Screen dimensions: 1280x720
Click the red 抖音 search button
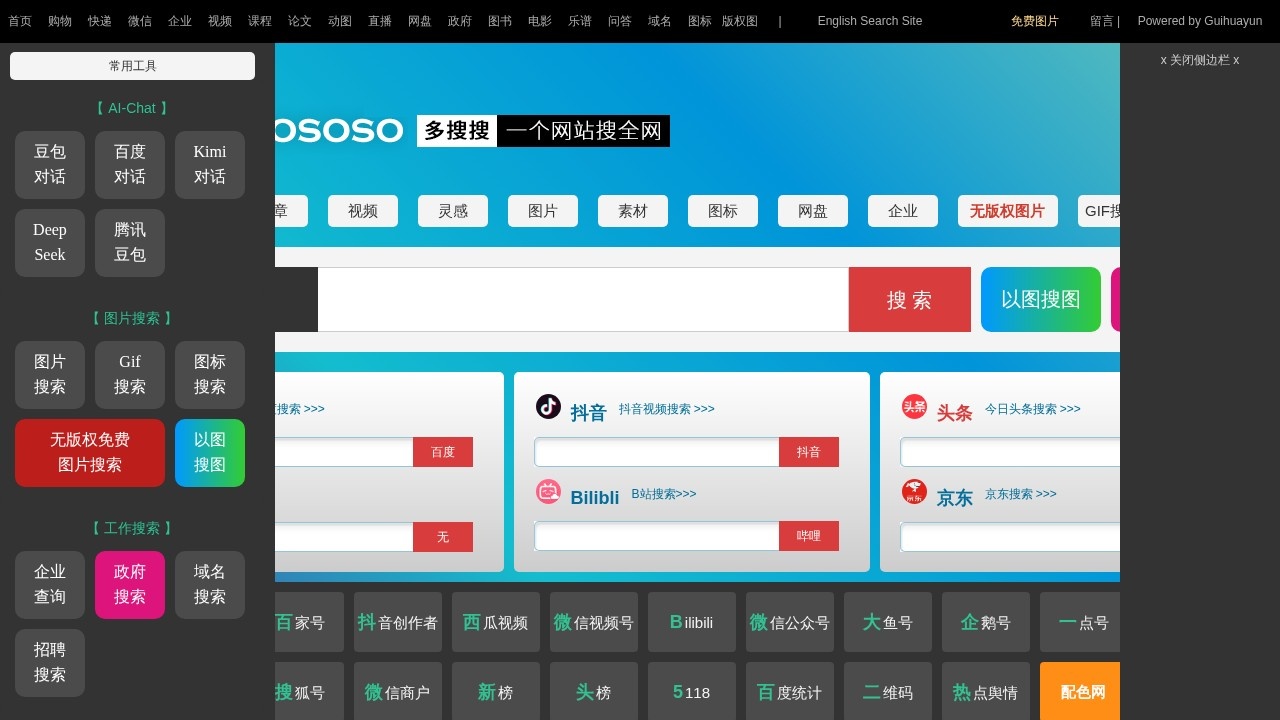click(809, 452)
